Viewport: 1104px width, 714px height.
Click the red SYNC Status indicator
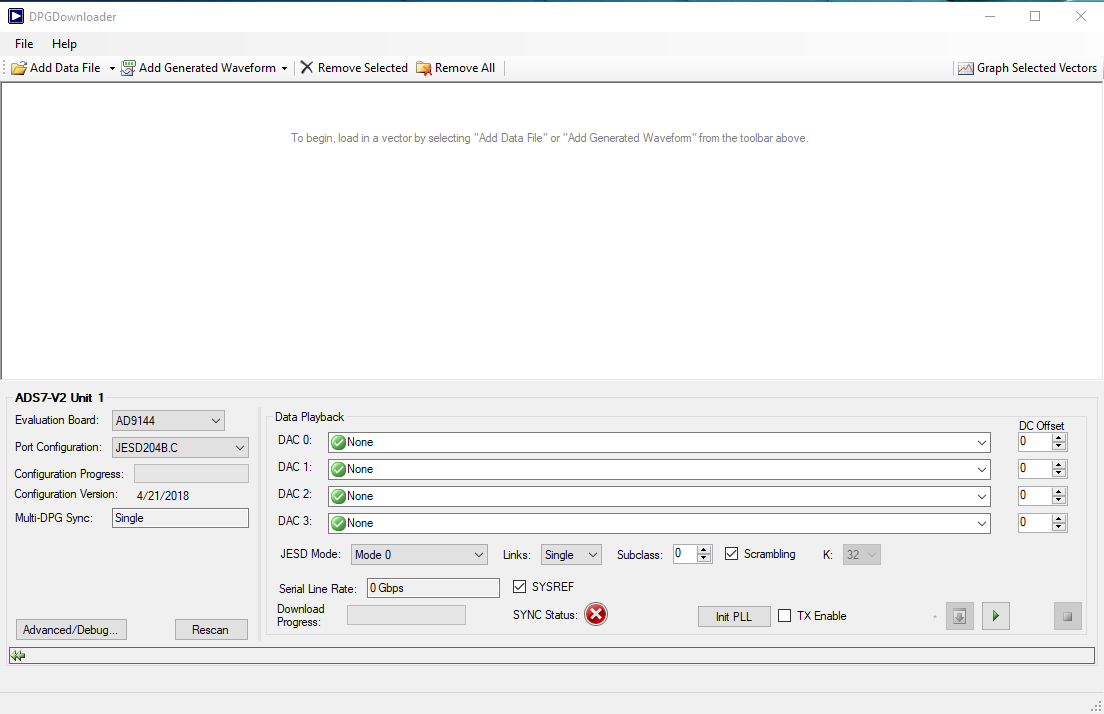(596, 614)
